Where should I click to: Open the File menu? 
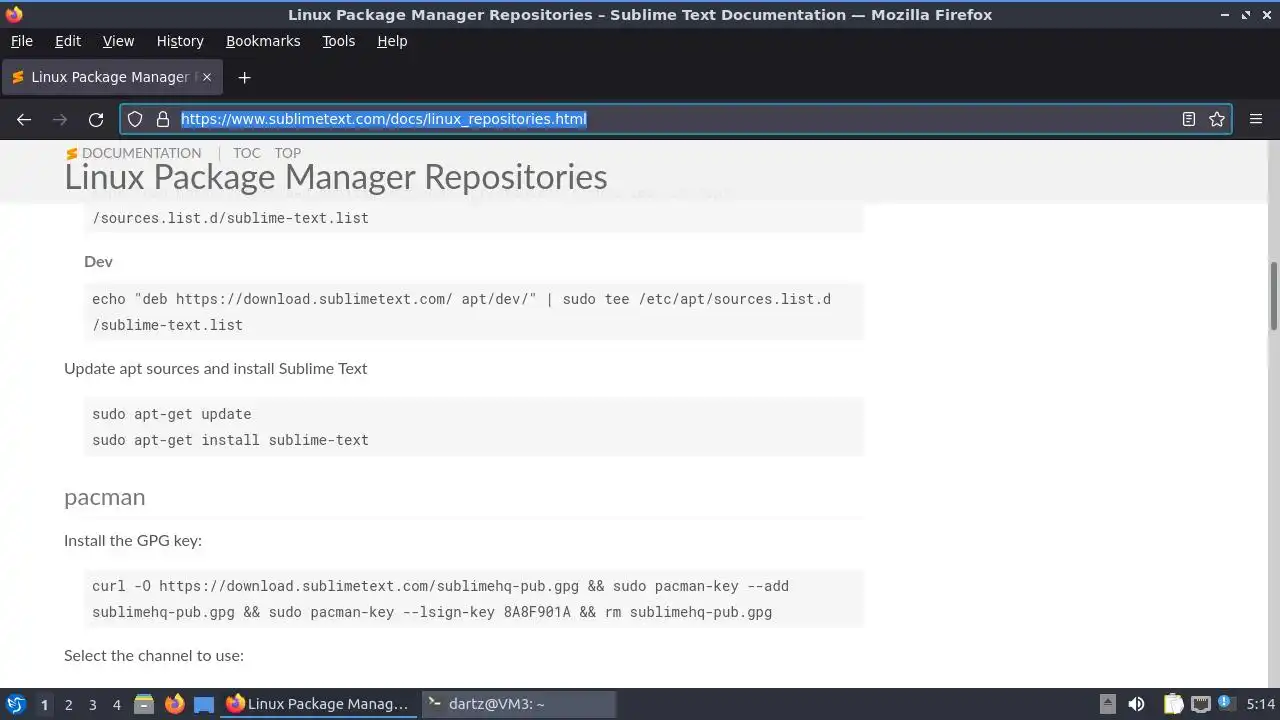pyautogui.click(x=22, y=41)
